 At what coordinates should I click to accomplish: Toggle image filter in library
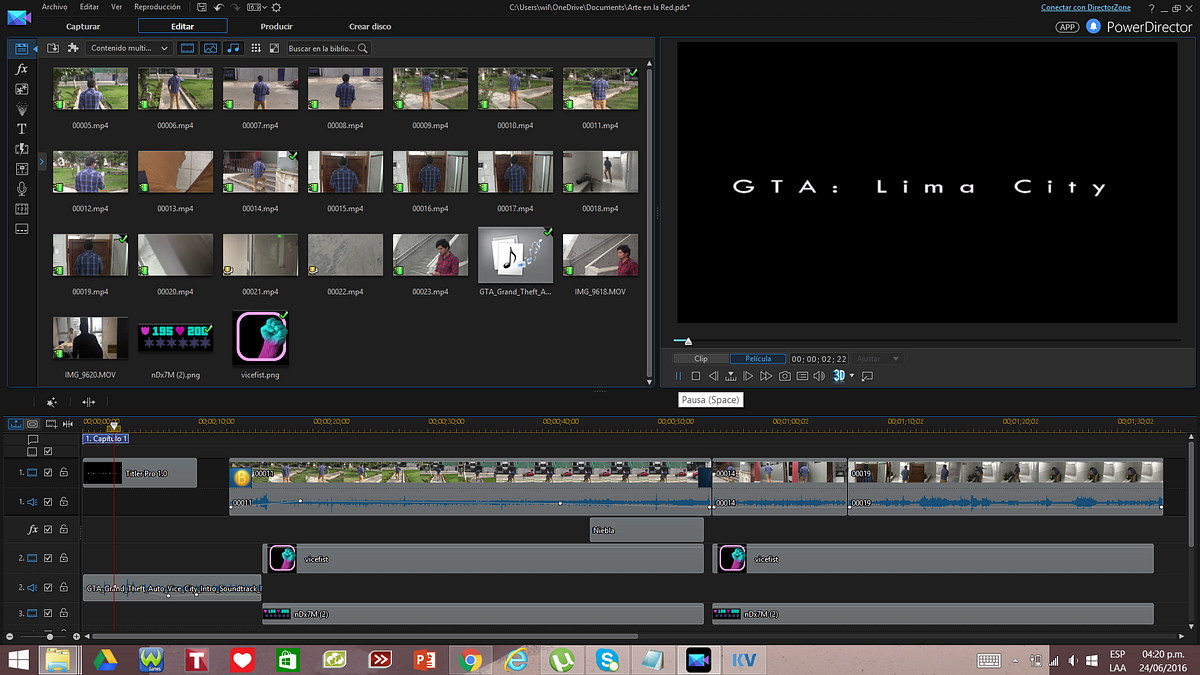click(210, 48)
